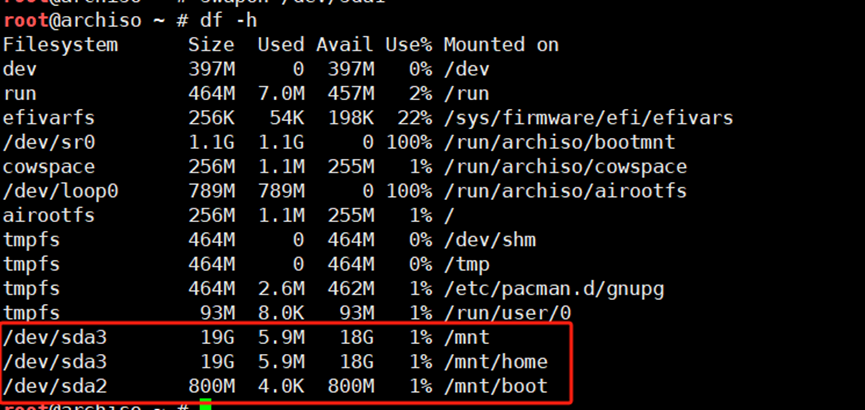Click the green terminal cursor block

[205, 405]
